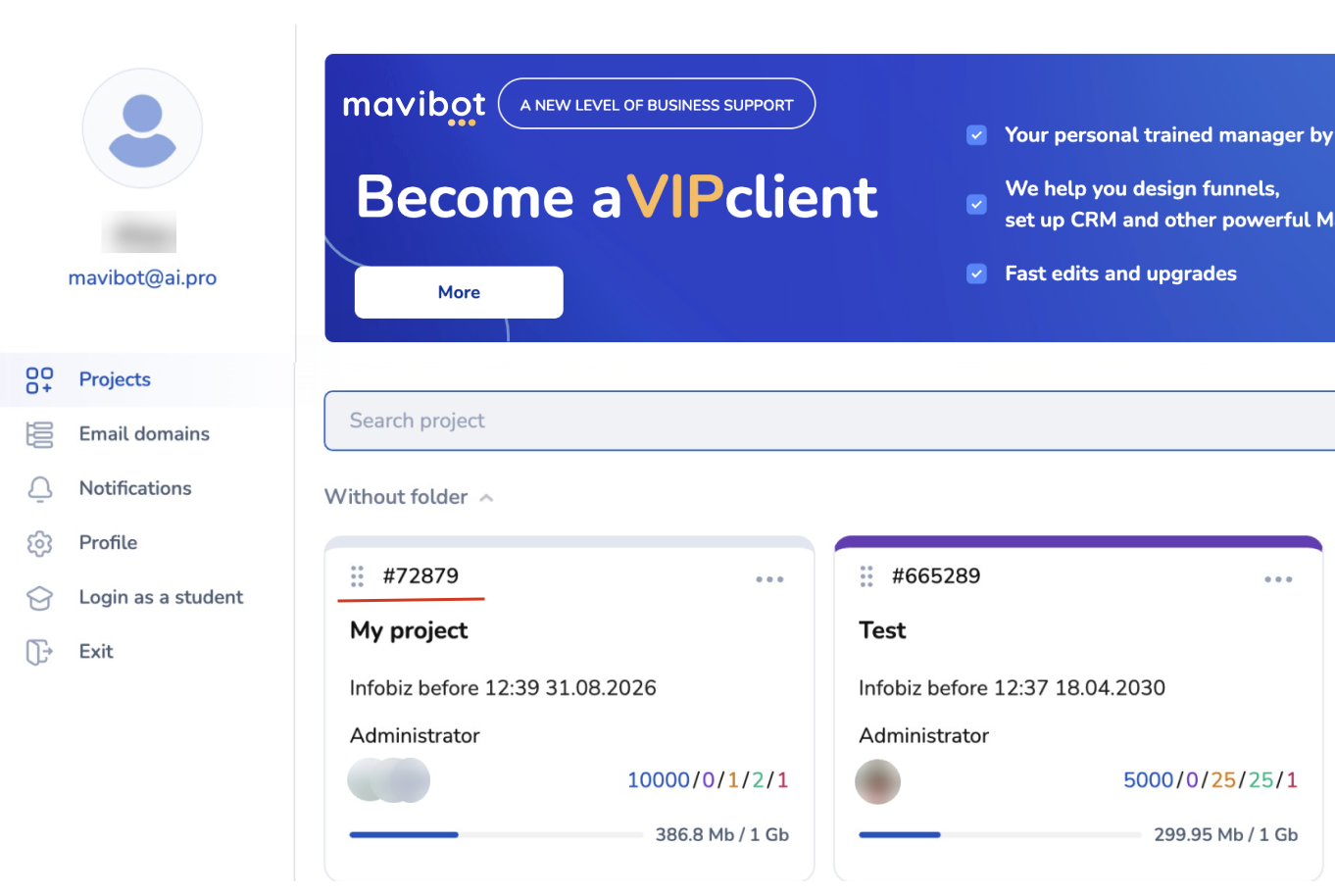Click the Notifications bell icon
Screen dimensions: 1335x896
point(39,489)
